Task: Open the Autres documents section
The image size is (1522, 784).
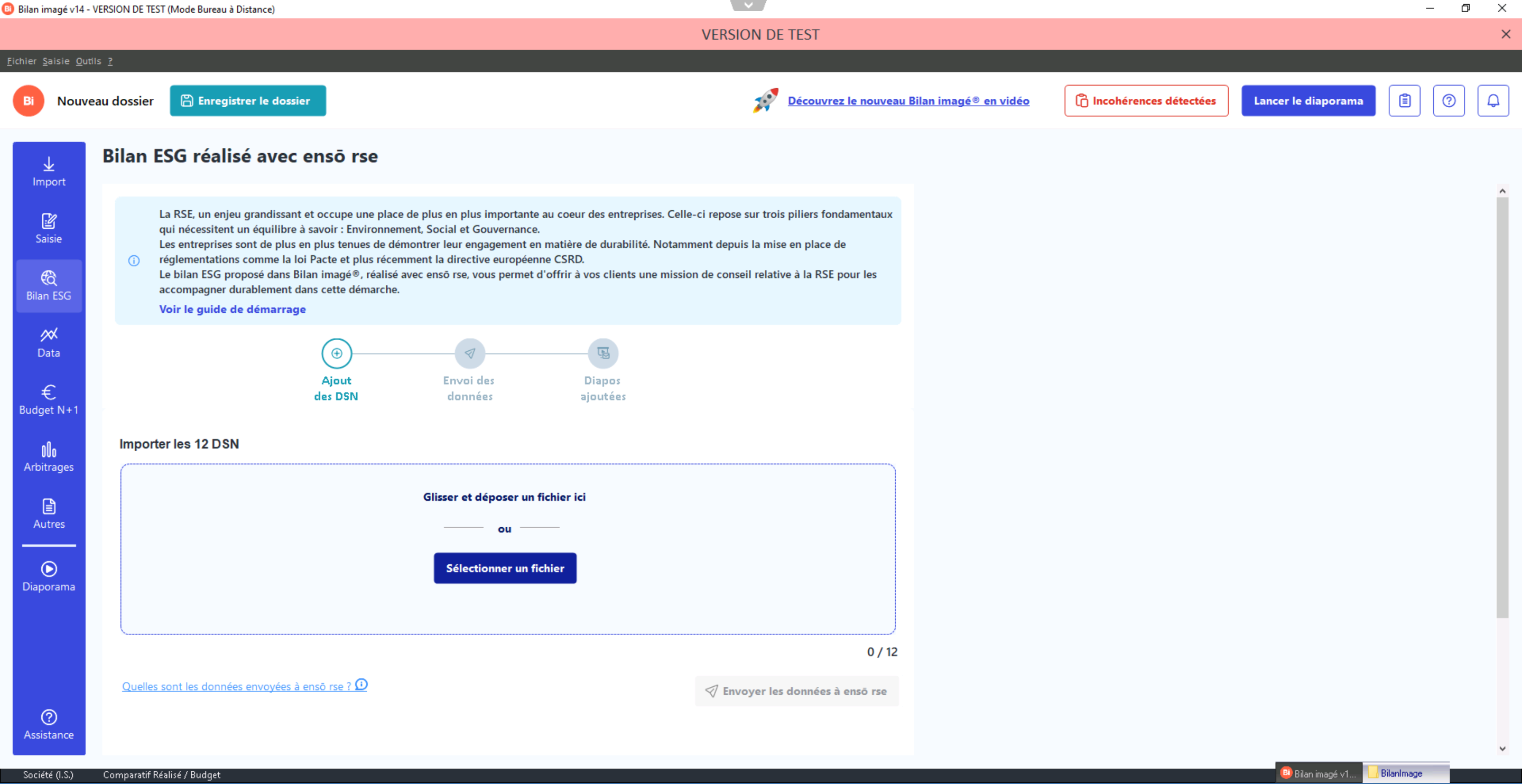Action: (x=49, y=514)
